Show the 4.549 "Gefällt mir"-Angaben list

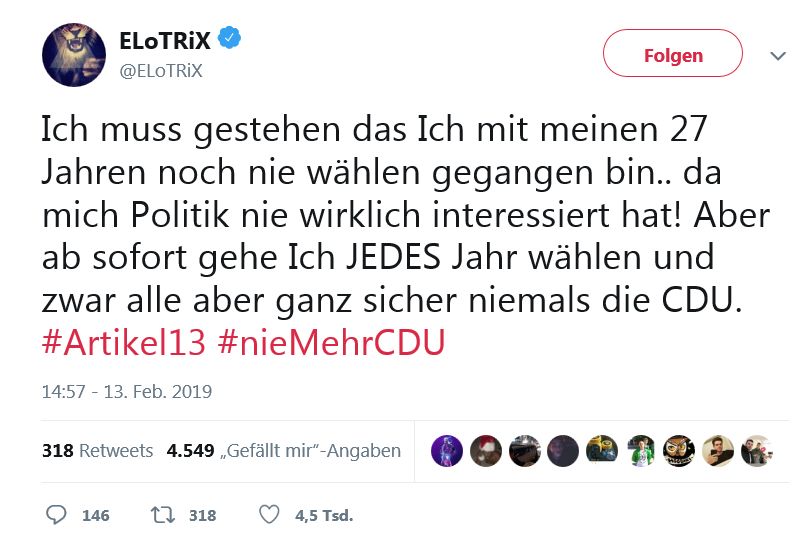point(284,451)
